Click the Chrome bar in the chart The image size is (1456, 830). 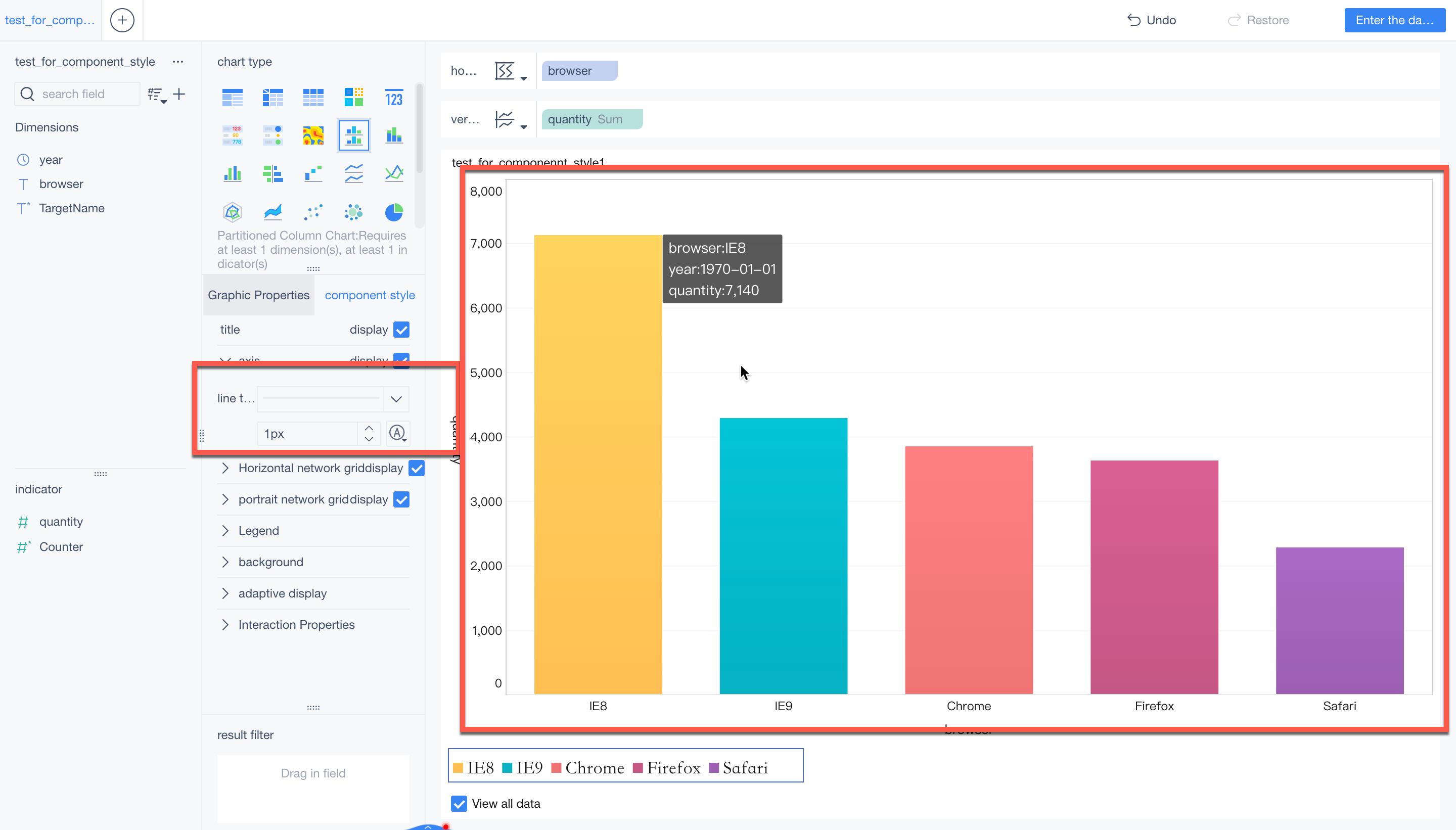point(969,570)
